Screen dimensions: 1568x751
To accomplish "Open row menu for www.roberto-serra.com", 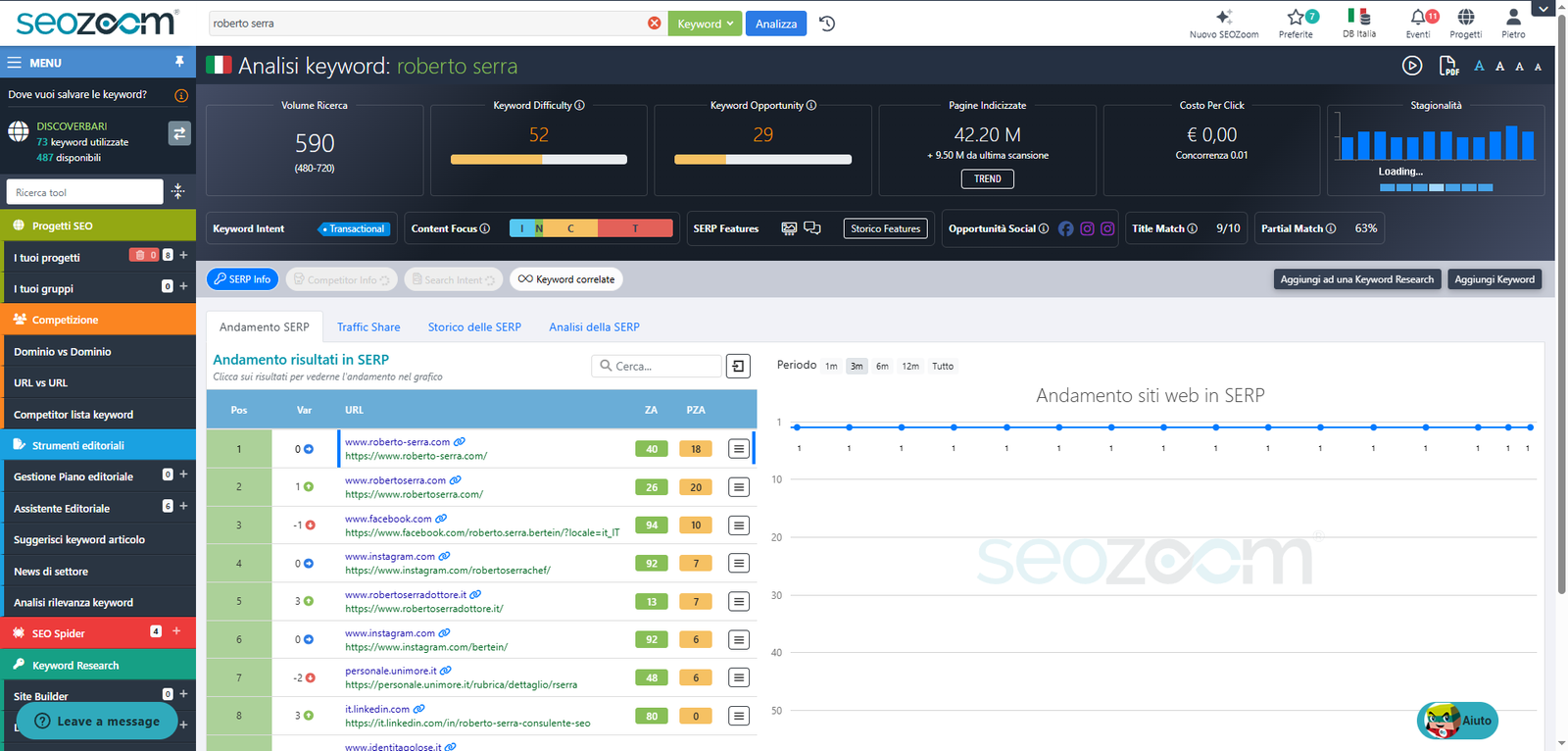I will click(x=739, y=449).
